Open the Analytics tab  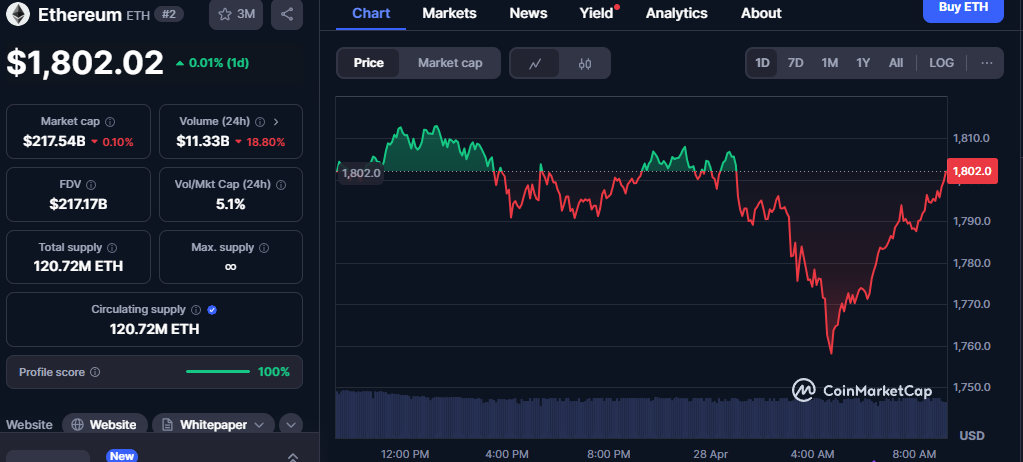pyautogui.click(x=677, y=13)
